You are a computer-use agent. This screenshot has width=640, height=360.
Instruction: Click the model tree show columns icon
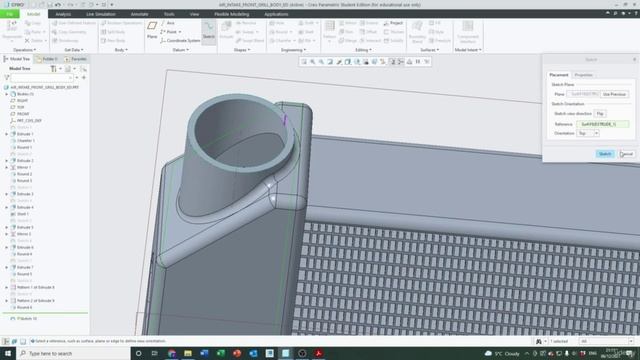68,69
